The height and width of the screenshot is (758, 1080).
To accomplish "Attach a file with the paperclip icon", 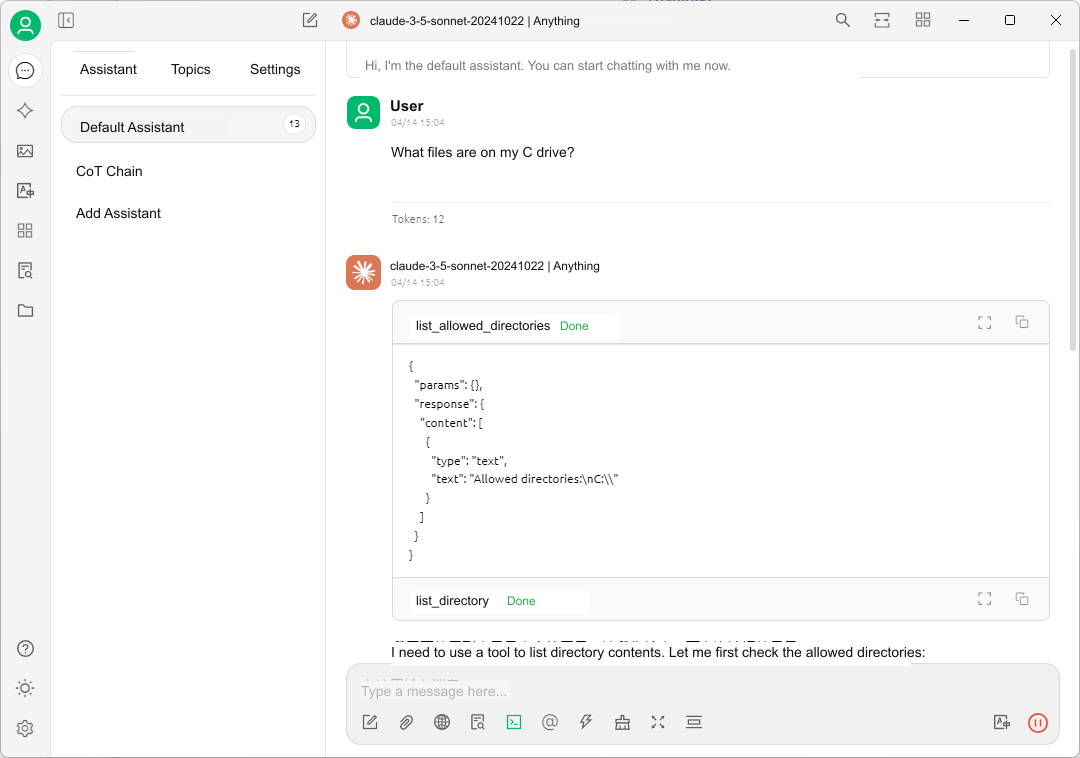I will [x=406, y=722].
